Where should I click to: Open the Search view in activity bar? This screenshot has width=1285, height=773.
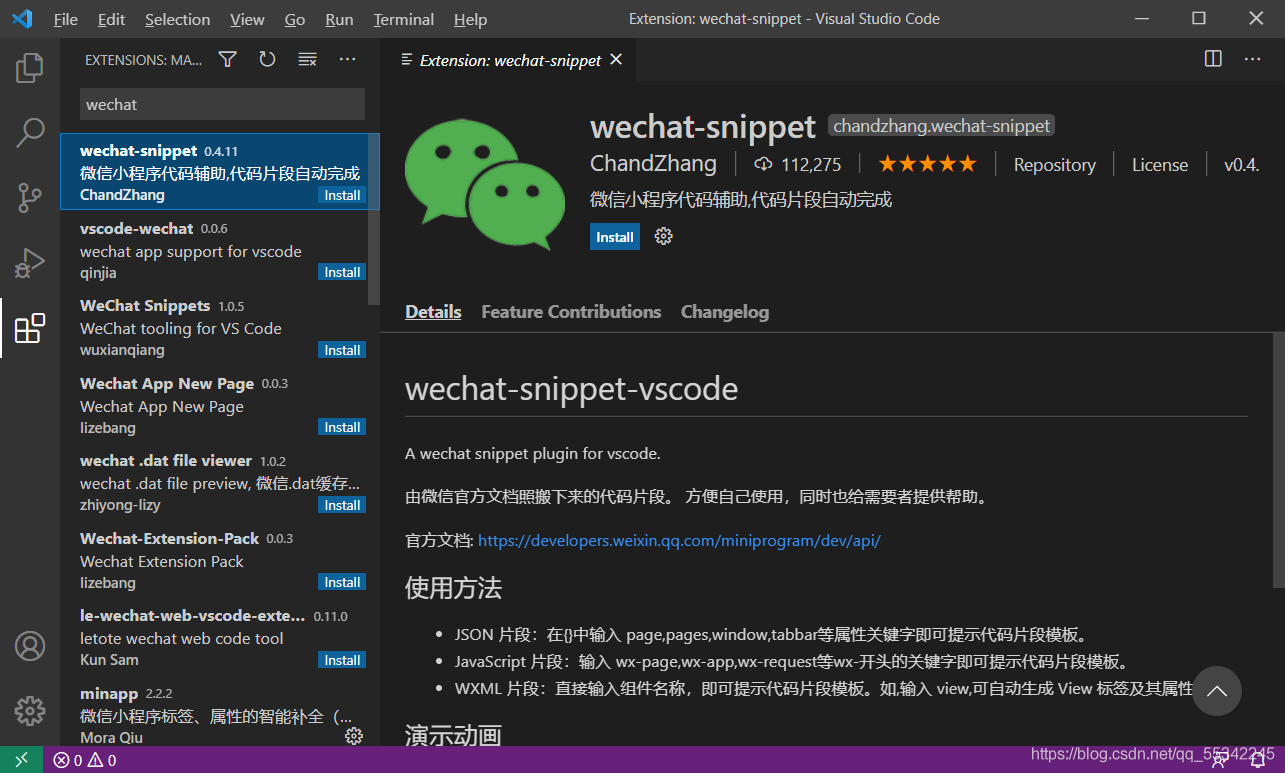[30, 132]
